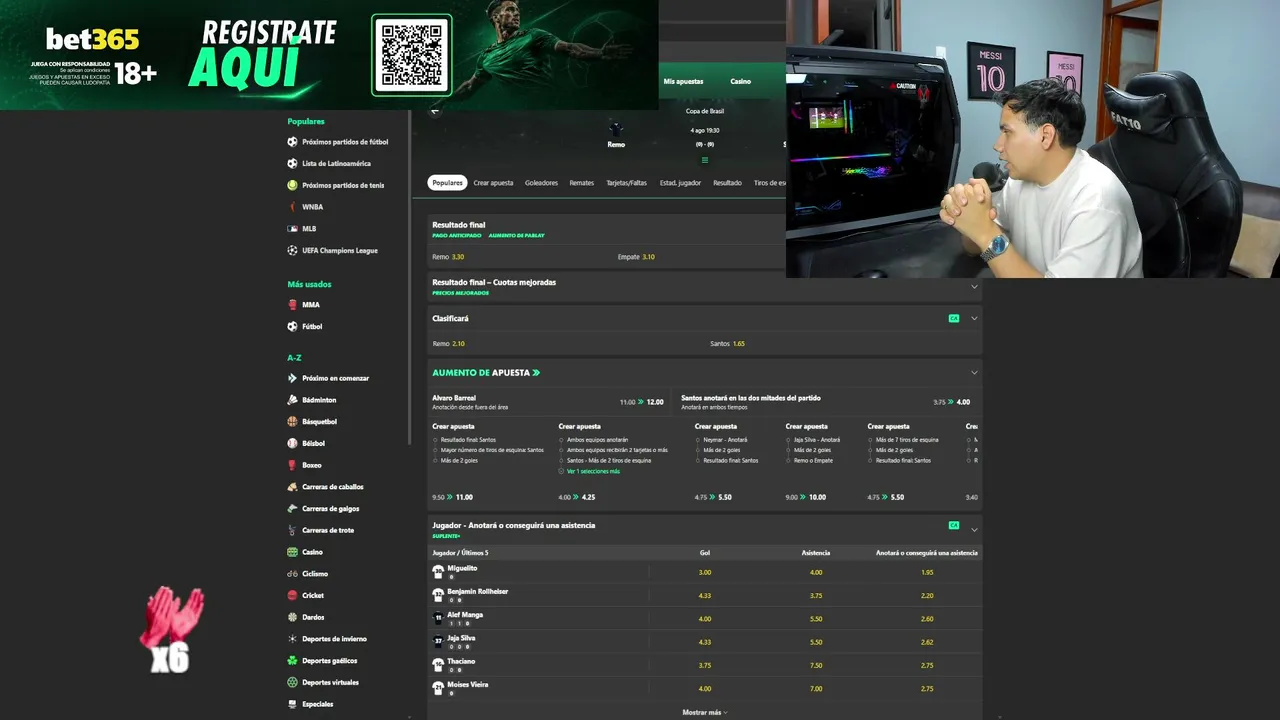Viewport: 1280px width, 720px height.
Task: Open the Goleadores tab
Action: coord(541,183)
